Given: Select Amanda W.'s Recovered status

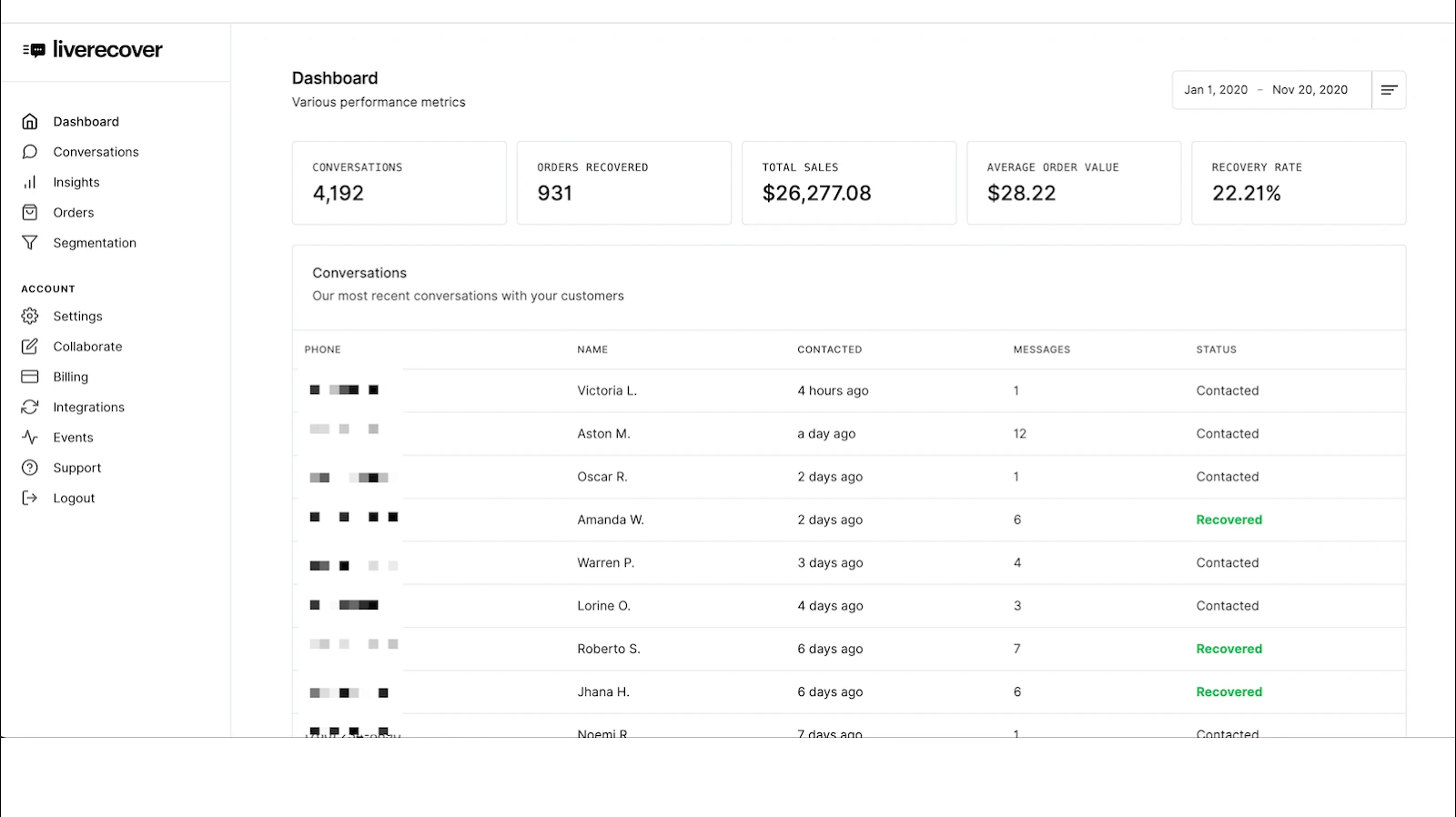Looking at the screenshot, I should [x=1228, y=519].
